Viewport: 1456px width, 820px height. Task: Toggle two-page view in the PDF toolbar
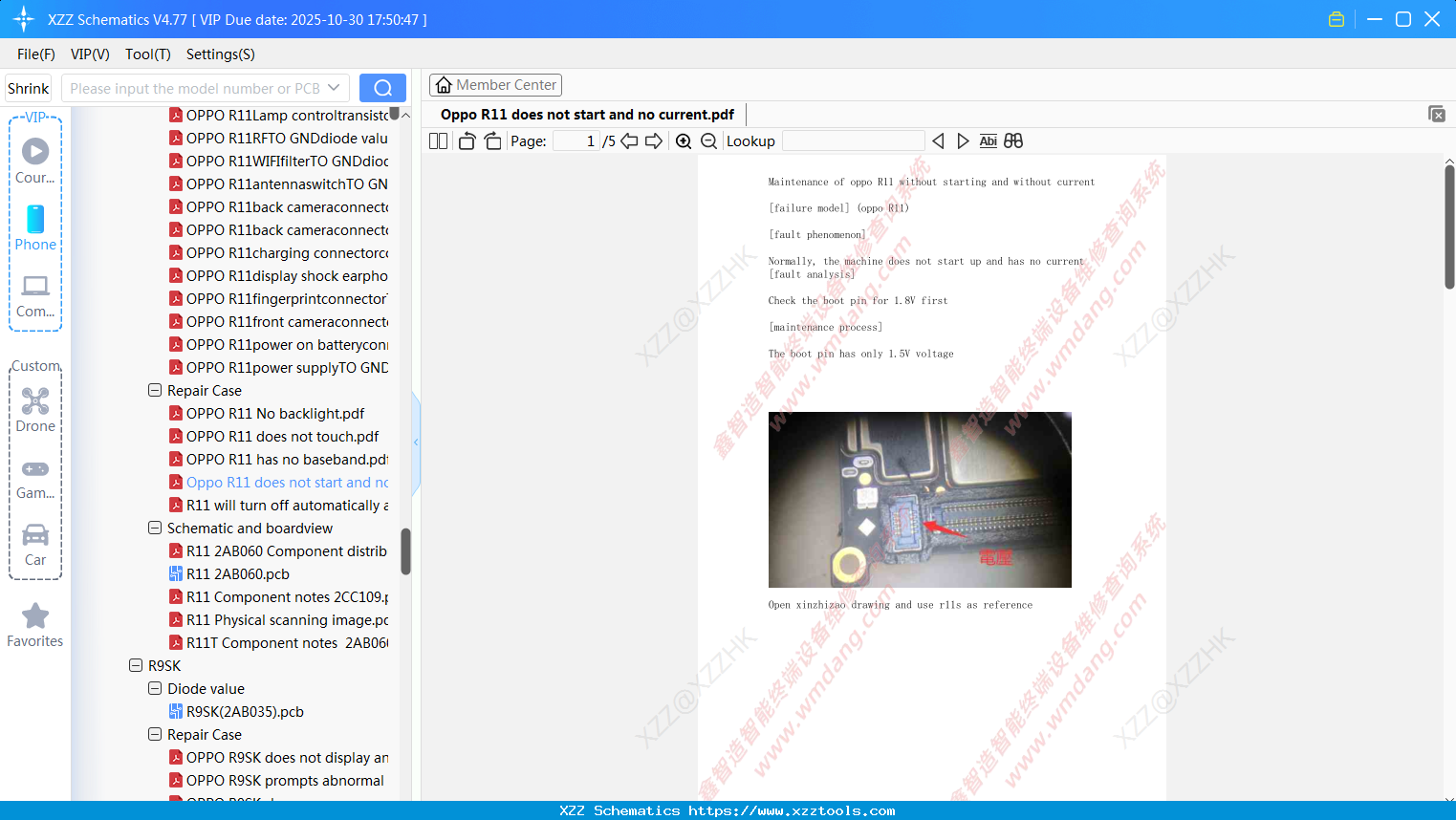pos(439,141)
